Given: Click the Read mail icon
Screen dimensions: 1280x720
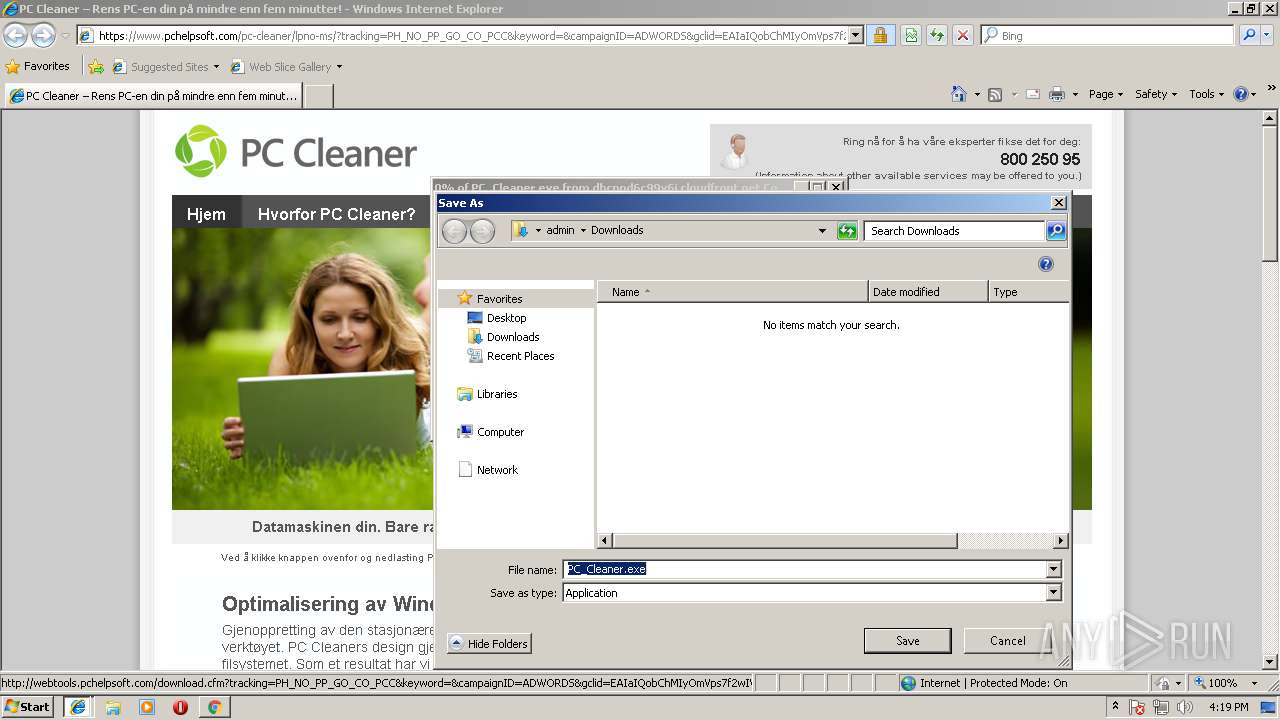Looking at the screenshot, I should [x=1033, y=94].
